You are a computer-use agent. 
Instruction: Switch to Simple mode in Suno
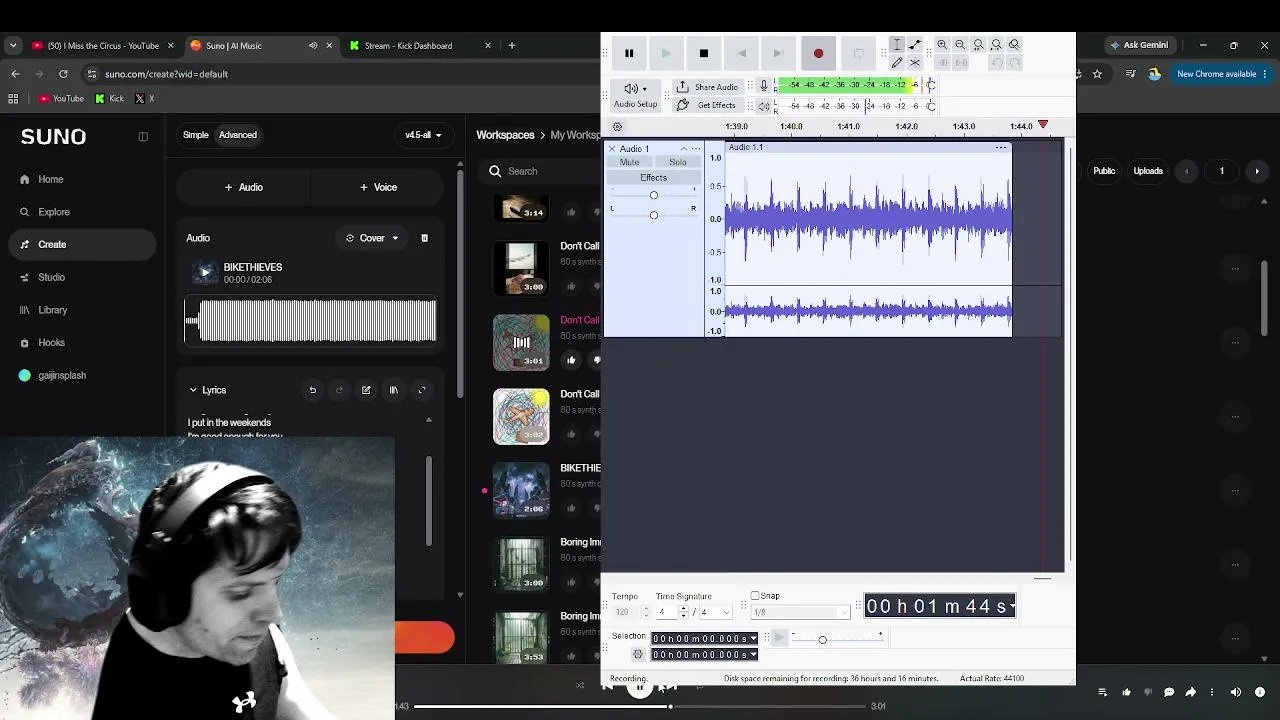click(196, 135)
